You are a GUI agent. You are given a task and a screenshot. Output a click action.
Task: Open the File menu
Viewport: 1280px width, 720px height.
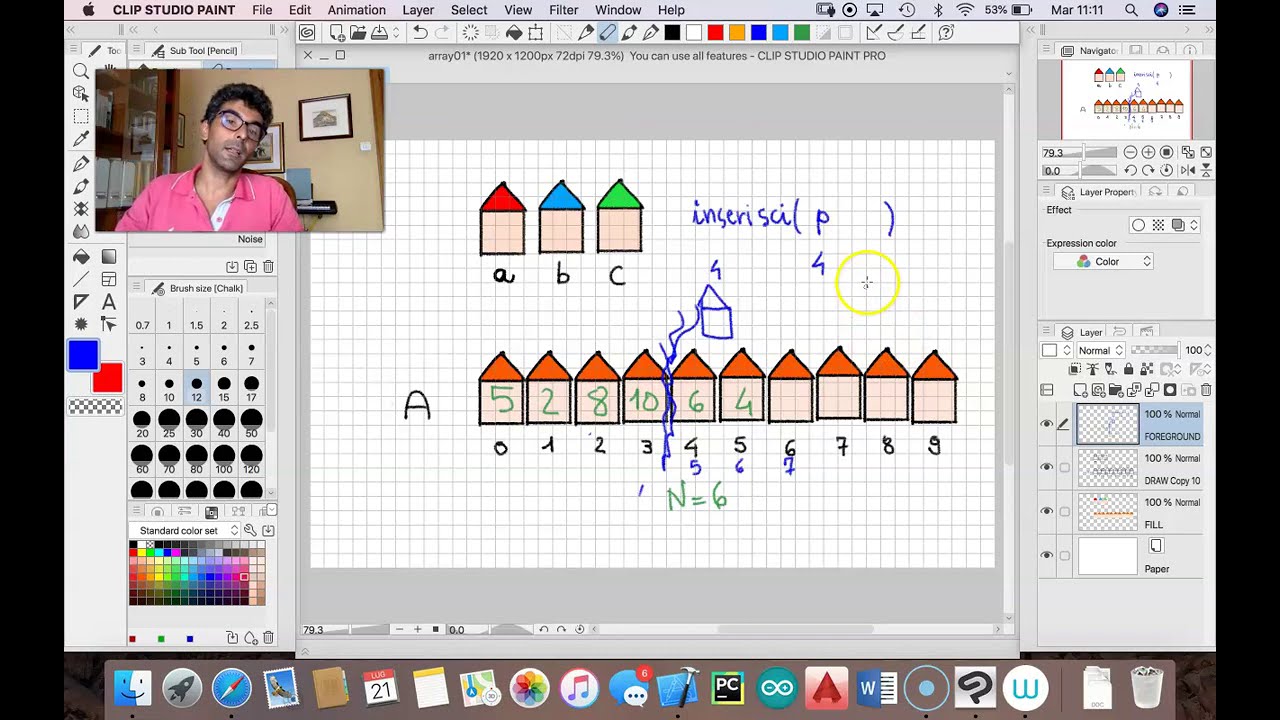[x=262, y=10]
